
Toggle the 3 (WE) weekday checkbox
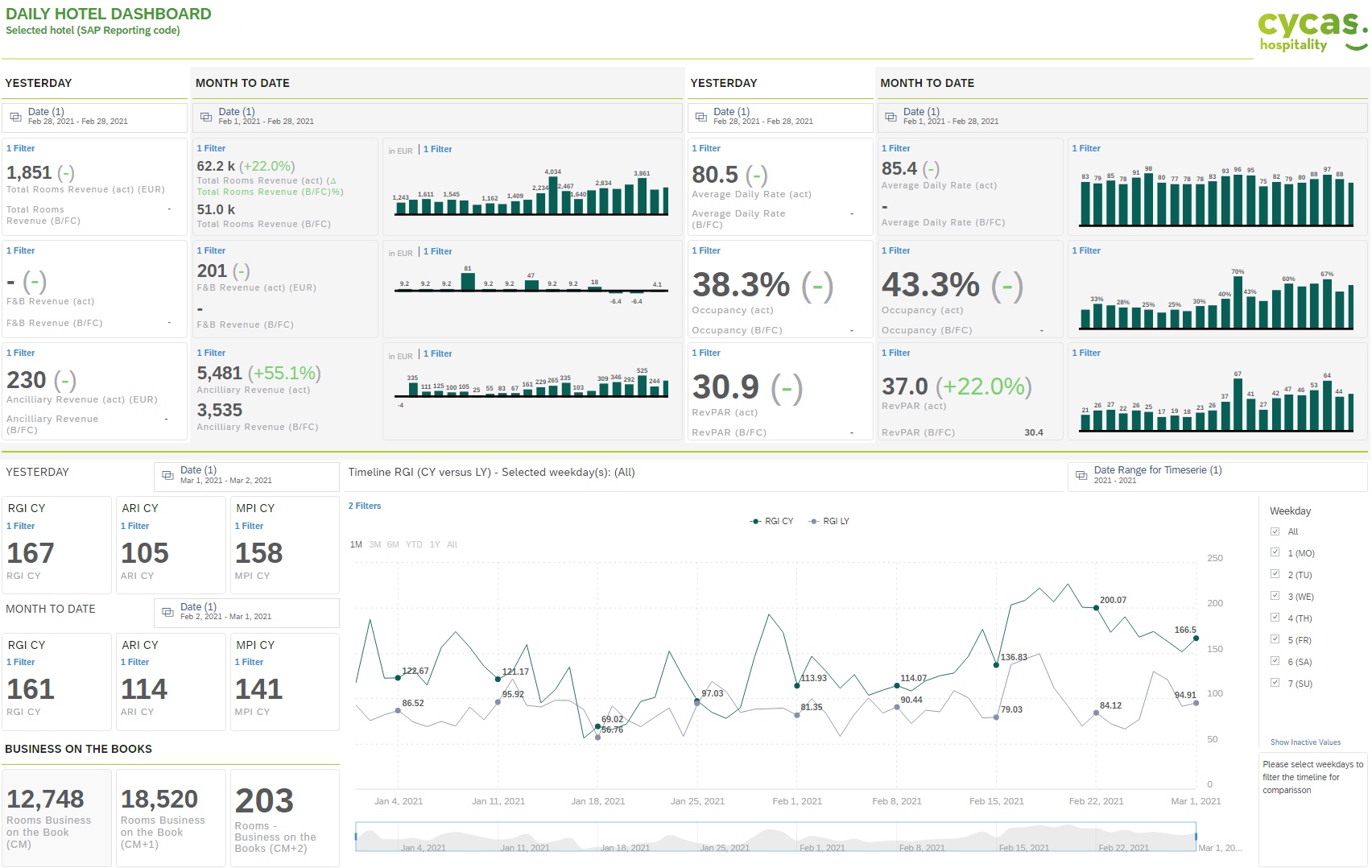1275,597
